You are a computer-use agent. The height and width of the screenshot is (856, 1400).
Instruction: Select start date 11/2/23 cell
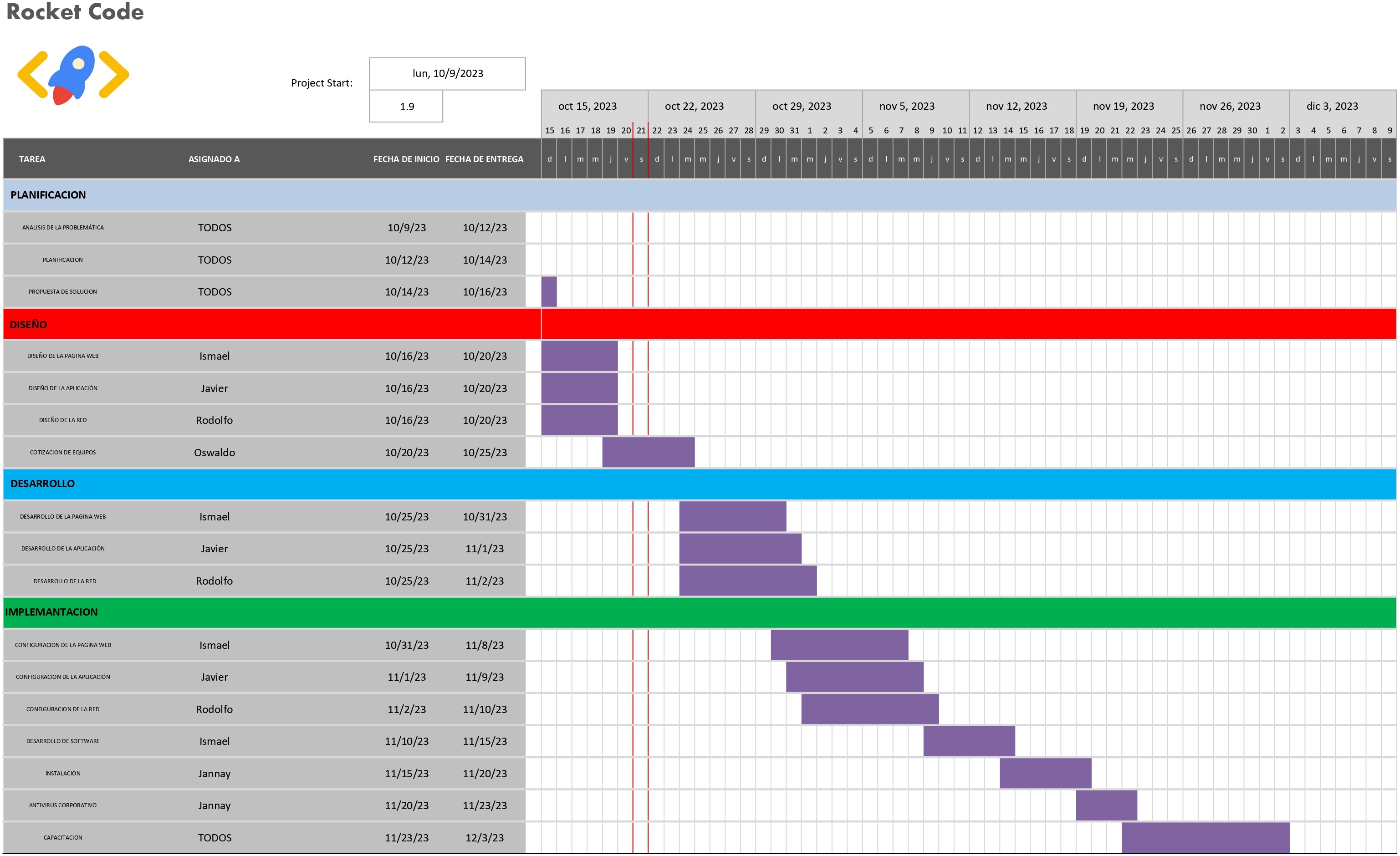pos(406,709)
